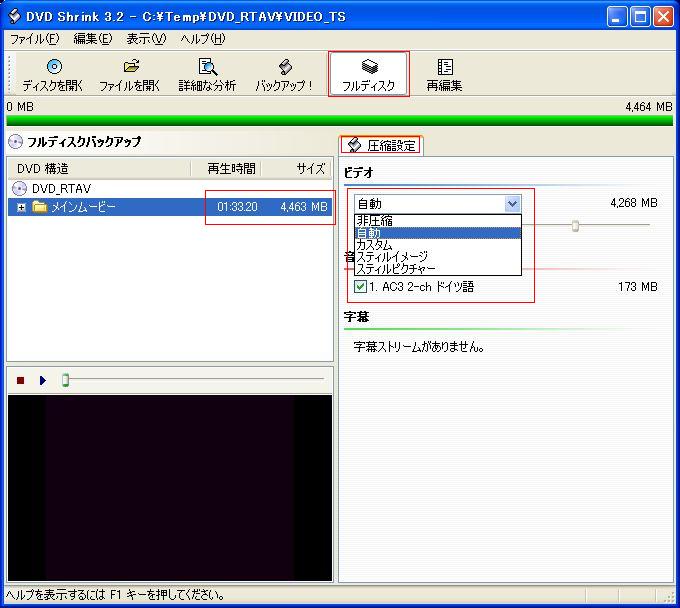Click the ファイルを開く (Open Files) icon
The width and height of the screenshot is (680, 608).
[x=130, y=67]
